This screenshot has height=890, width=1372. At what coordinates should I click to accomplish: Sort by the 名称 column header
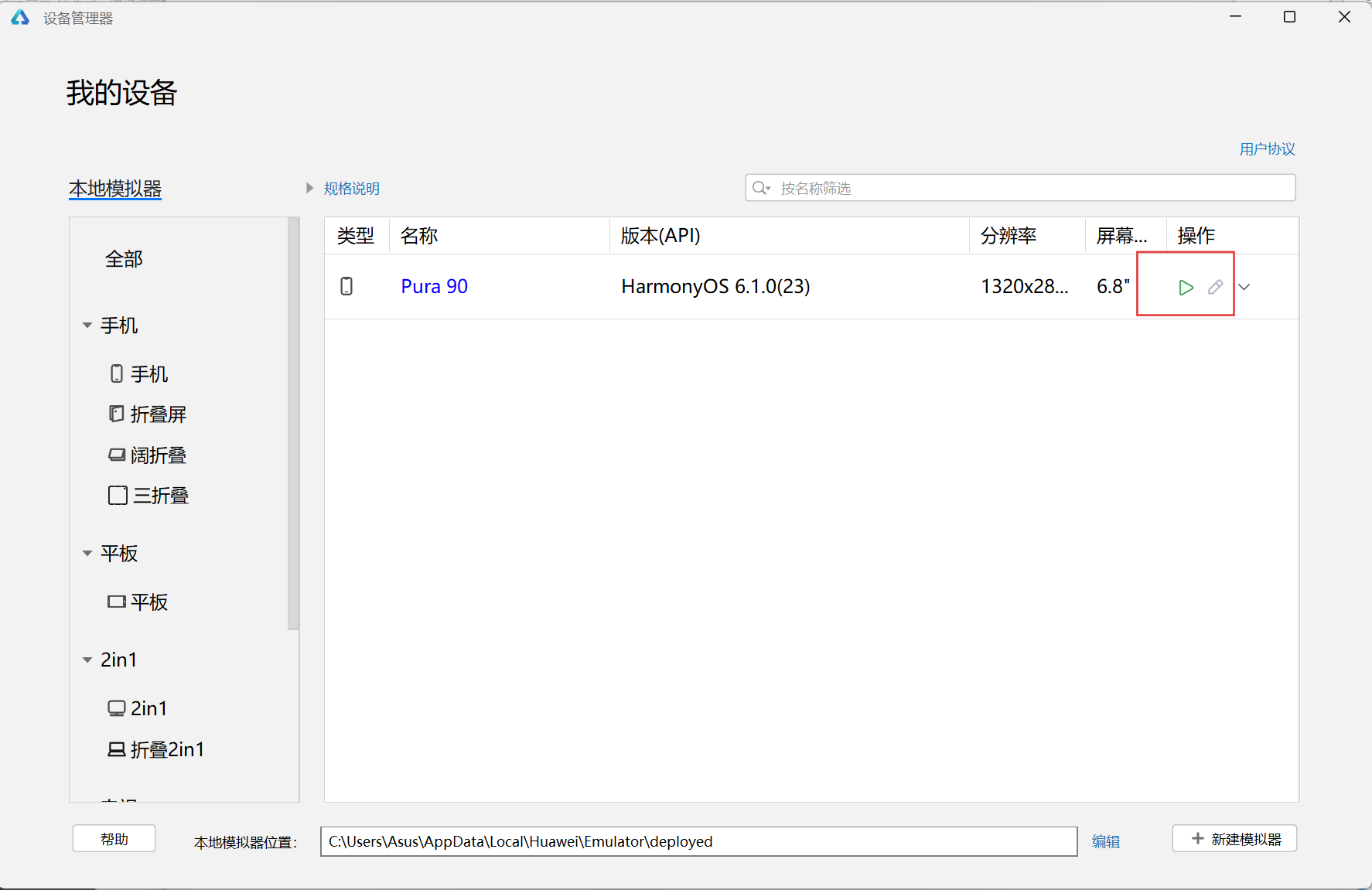coord(499,236)
